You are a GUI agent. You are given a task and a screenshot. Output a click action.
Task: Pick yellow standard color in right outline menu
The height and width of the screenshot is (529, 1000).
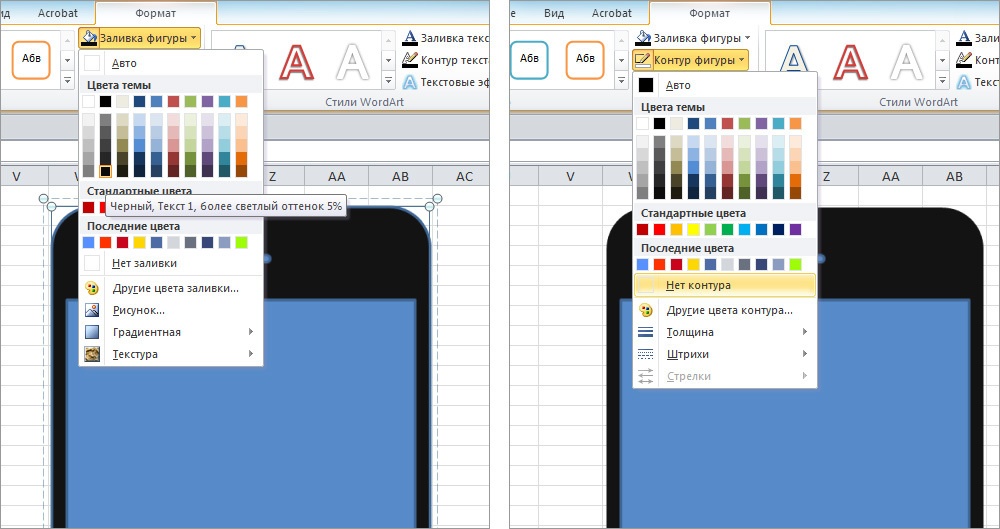coord(693,229)
